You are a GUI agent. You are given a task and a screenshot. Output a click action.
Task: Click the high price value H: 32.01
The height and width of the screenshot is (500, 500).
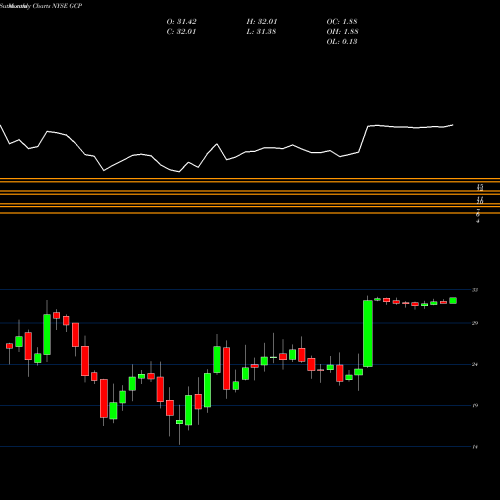click(262, 22)
